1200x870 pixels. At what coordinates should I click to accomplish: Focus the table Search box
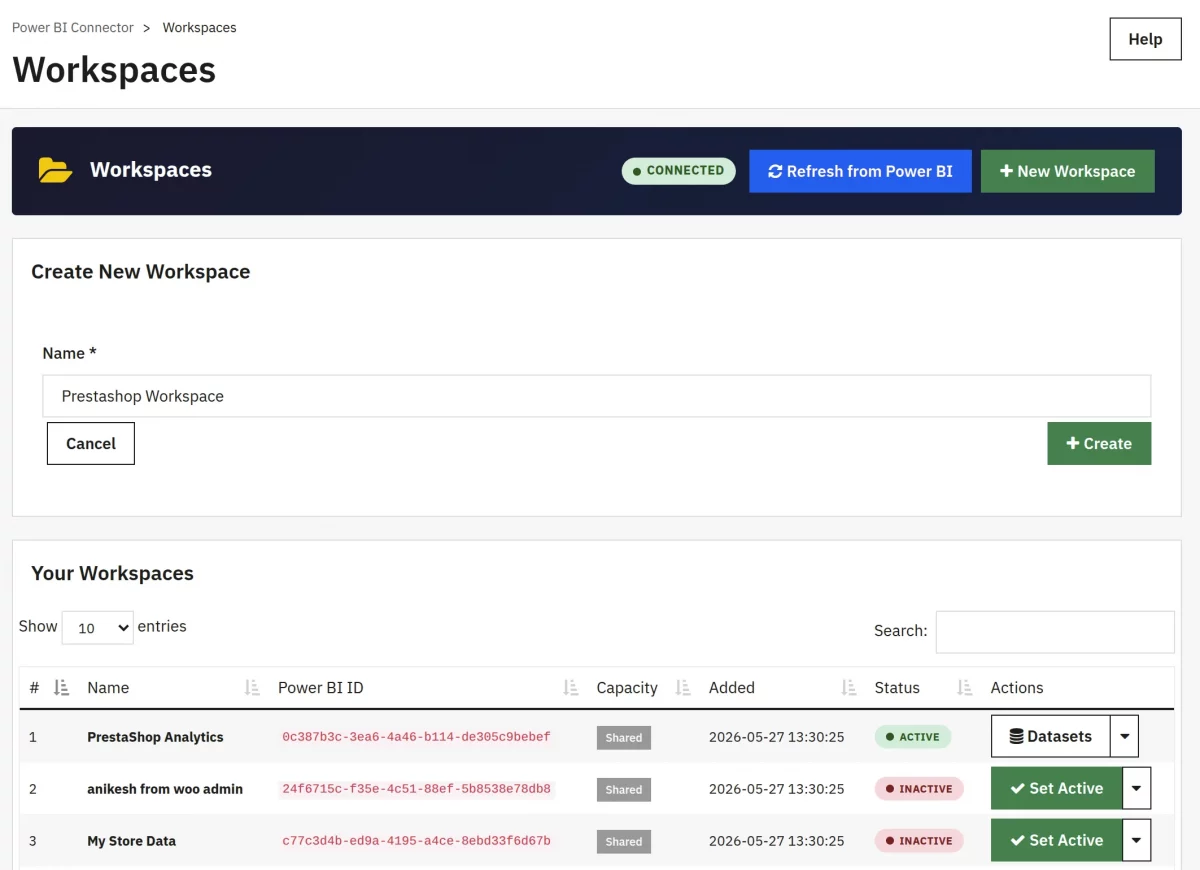pyautogui.click(x=1055, y=632)
